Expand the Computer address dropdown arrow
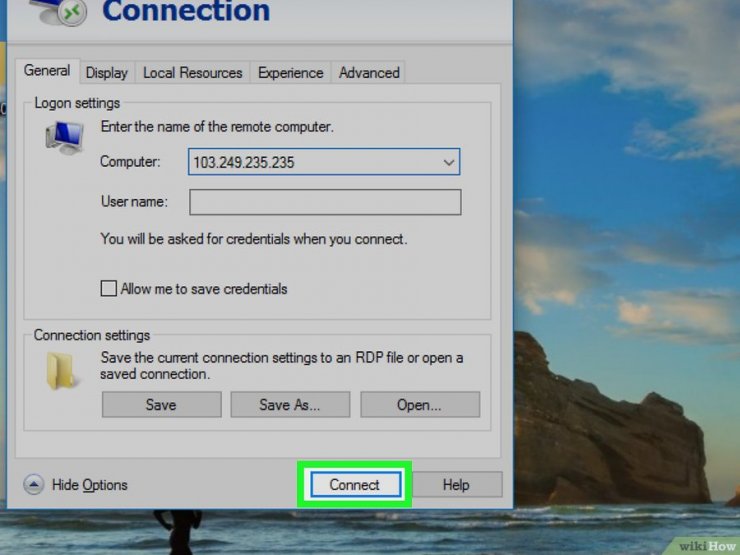The height and width of the screenshot is (555, 740). point(448,162)
